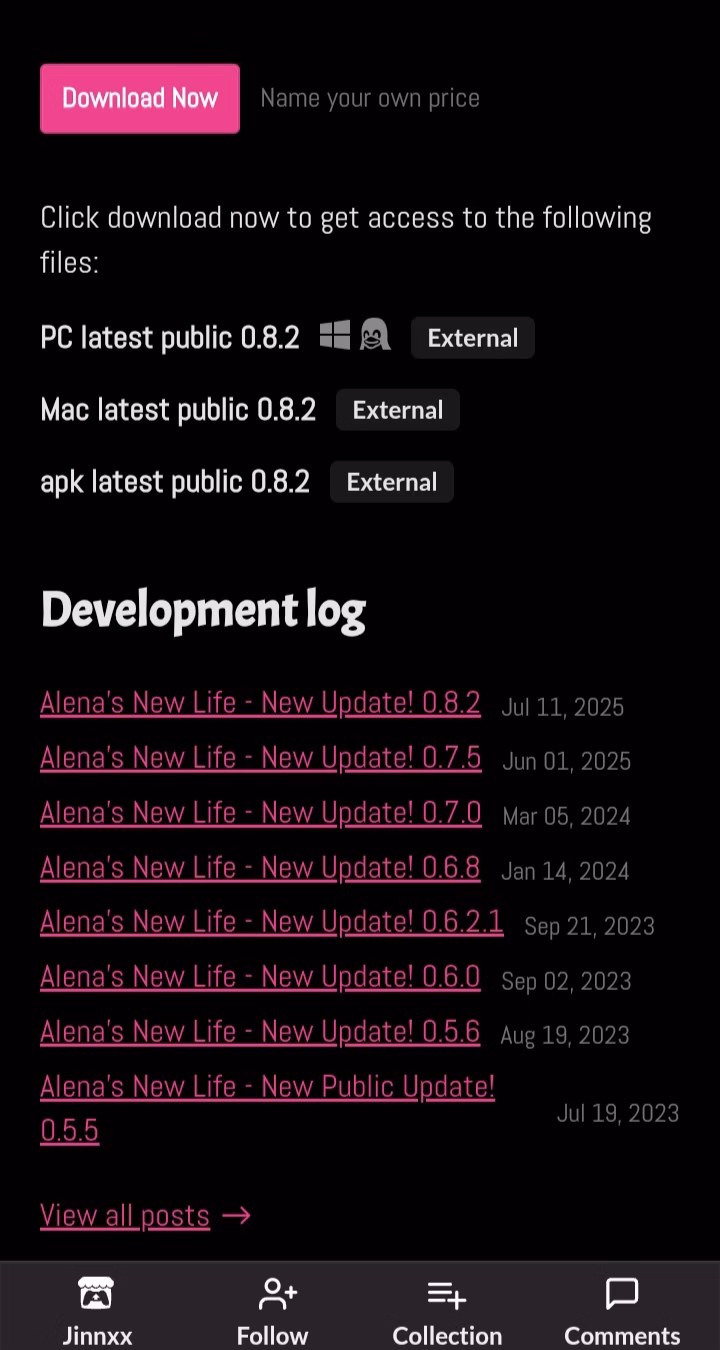The width and height of the screenshot is (720, 1350).
Task: Tap the Jinnxx itch.io storefront icon
Action: click(96, 1294)
